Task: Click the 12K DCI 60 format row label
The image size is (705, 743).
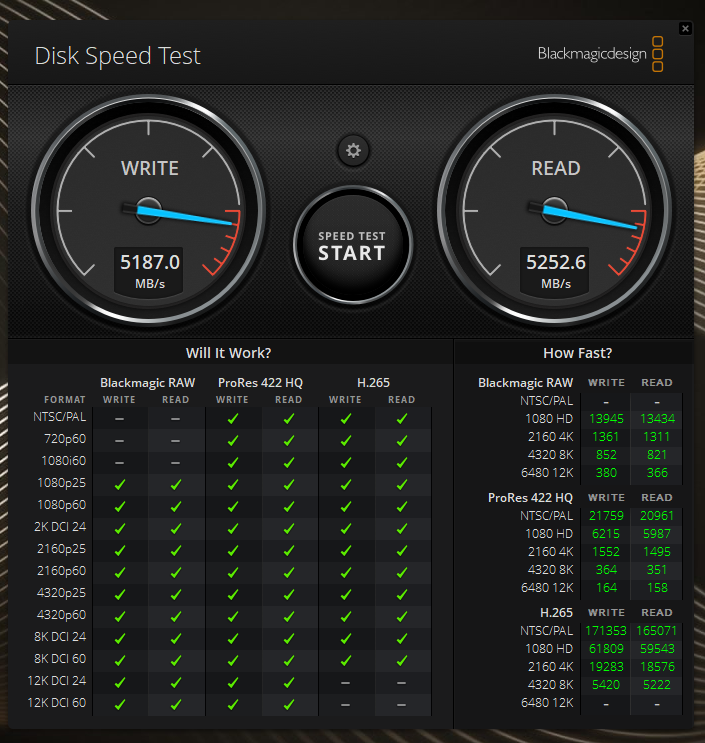Action: (57, 703)
